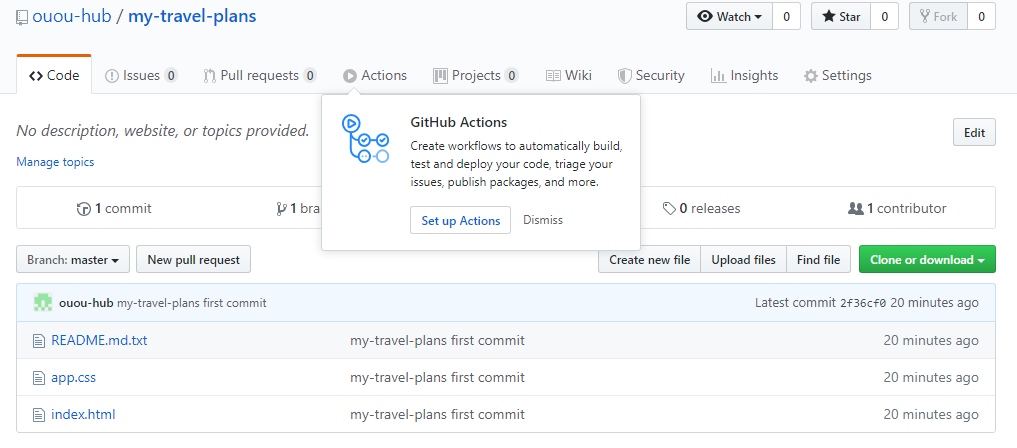Click the README.md.txt file icon

[39, 340]
